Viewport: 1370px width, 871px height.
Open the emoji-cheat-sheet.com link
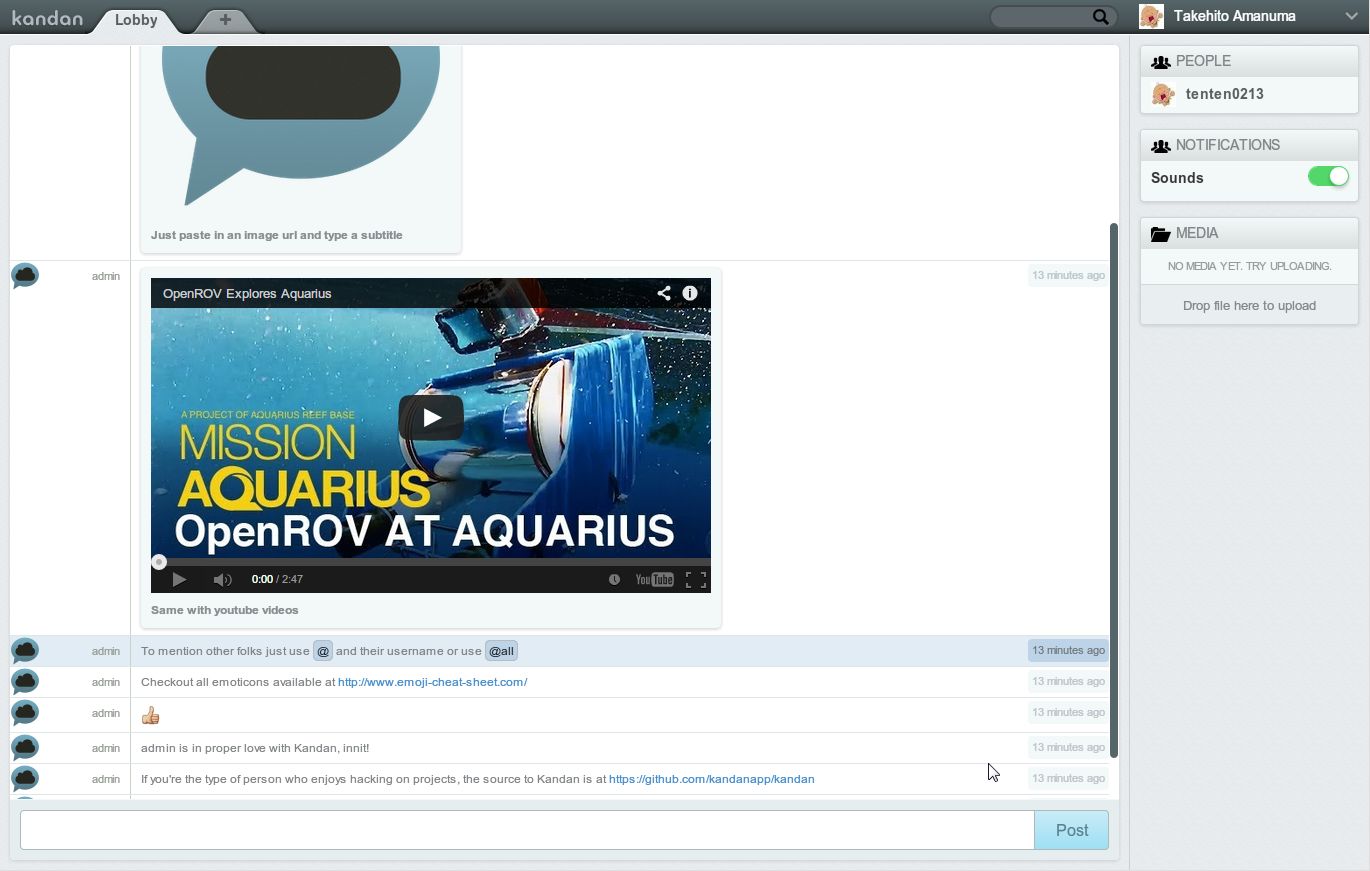[432, 682]
